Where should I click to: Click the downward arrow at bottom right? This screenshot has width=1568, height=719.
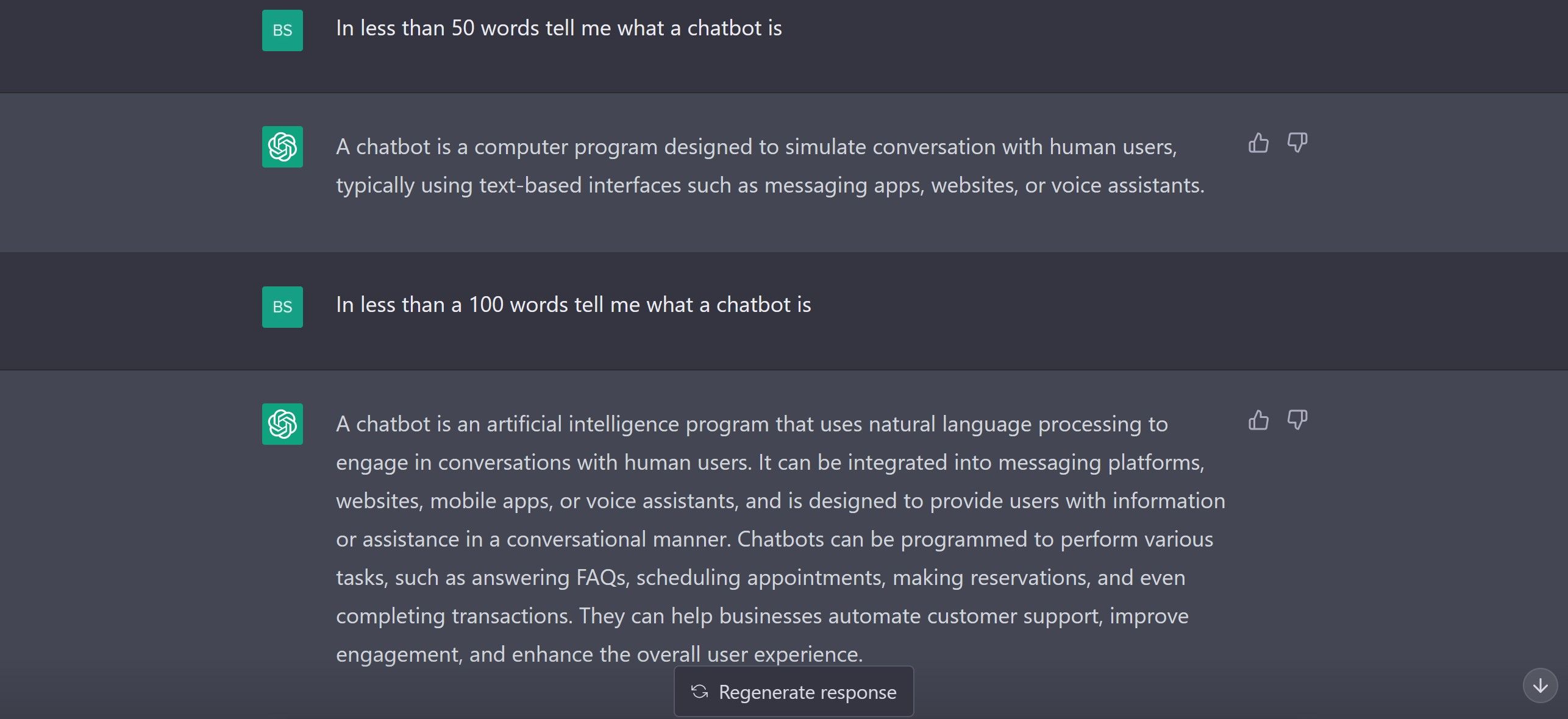(1541, 685)
